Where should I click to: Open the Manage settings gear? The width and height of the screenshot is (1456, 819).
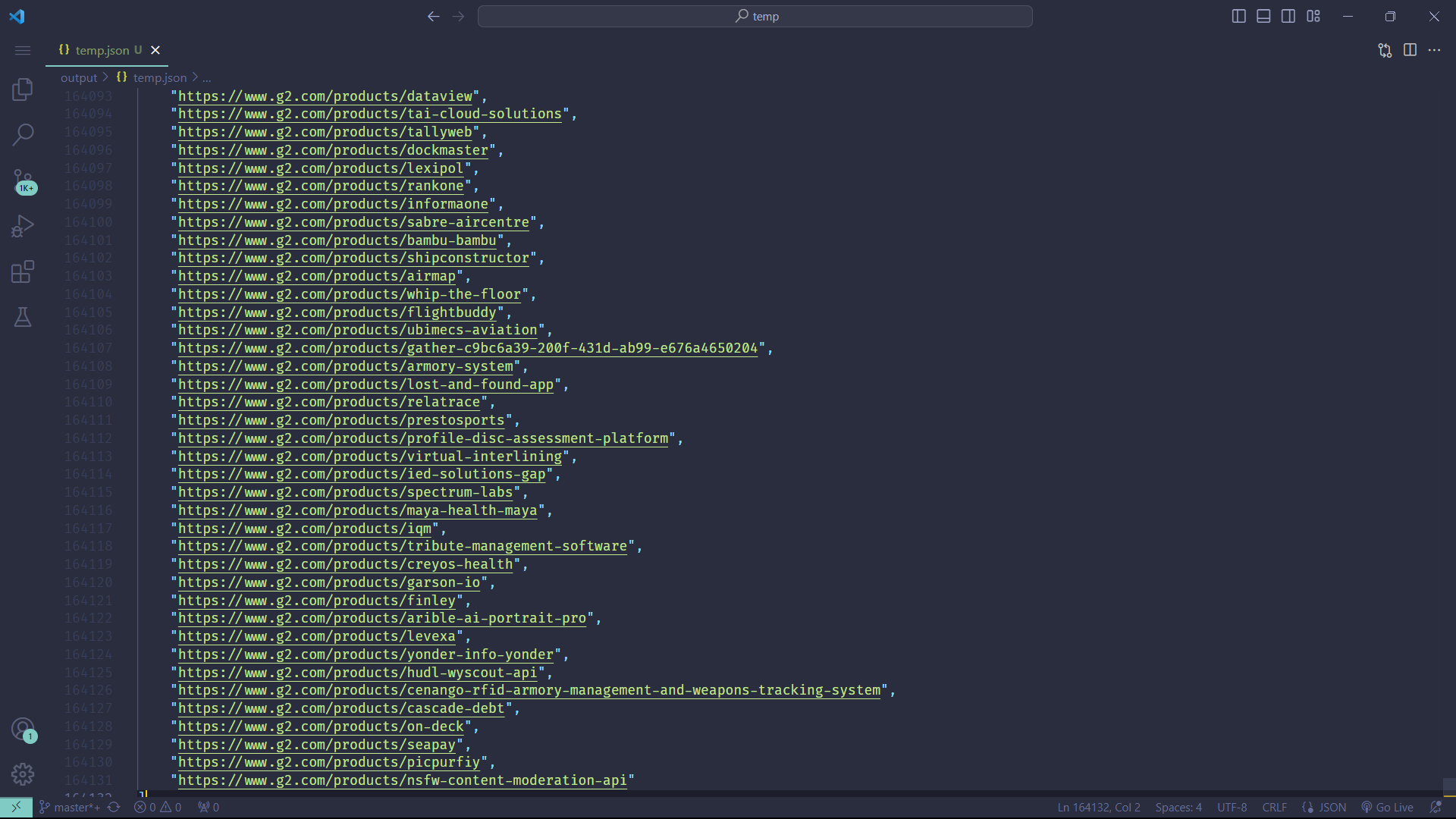(x=23, y=774)
